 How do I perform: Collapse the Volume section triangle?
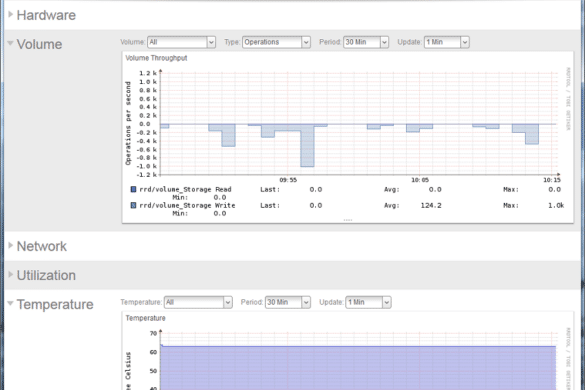10,43
